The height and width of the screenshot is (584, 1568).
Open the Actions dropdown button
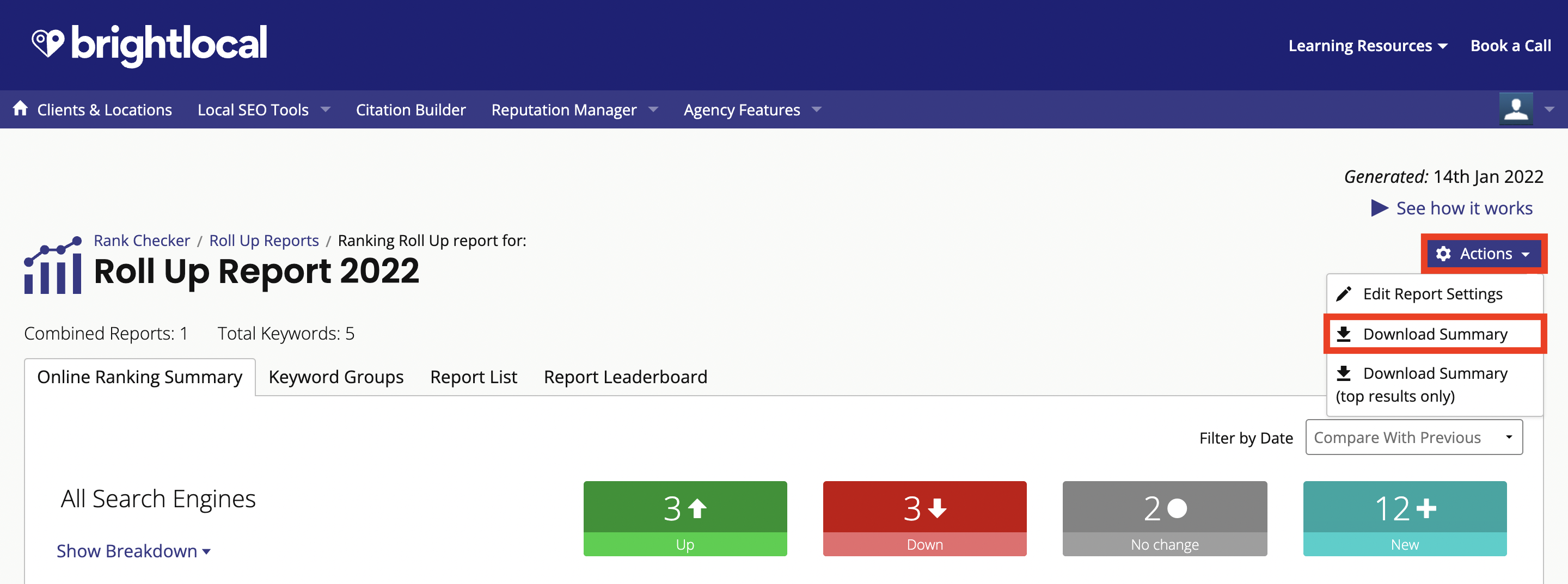pos(1484,254)
